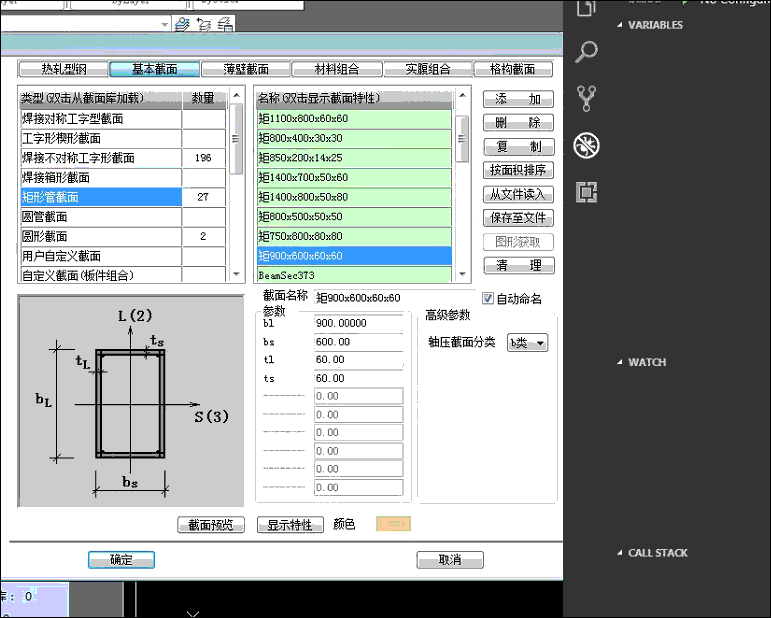Click the bl value field 900.00000
The image size is (771, 618).
coord(359,323)
